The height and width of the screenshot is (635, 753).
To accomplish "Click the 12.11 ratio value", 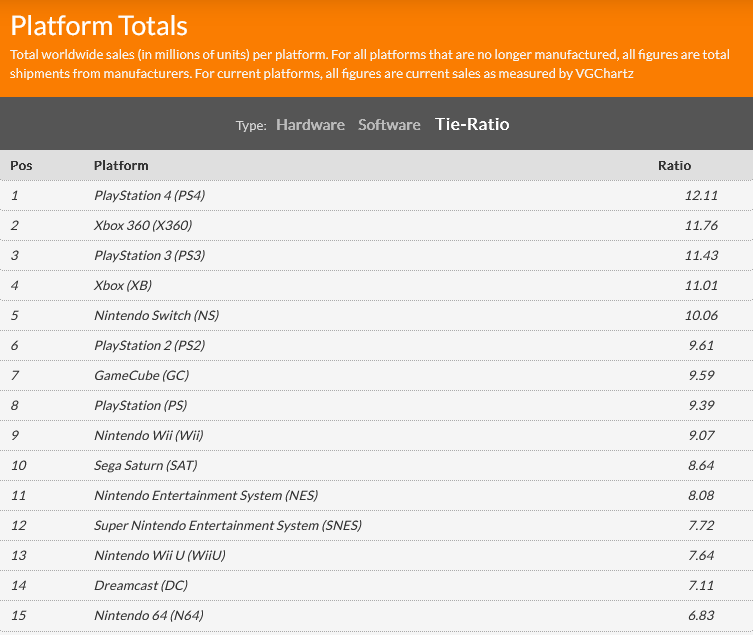I will point(701,195).
